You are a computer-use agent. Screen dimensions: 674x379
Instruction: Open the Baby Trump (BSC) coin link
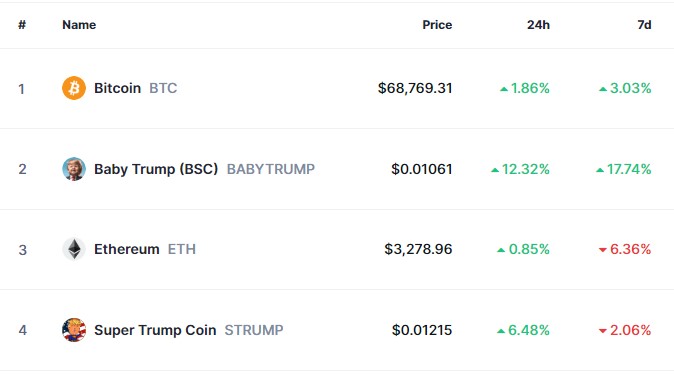coord(156,169)
